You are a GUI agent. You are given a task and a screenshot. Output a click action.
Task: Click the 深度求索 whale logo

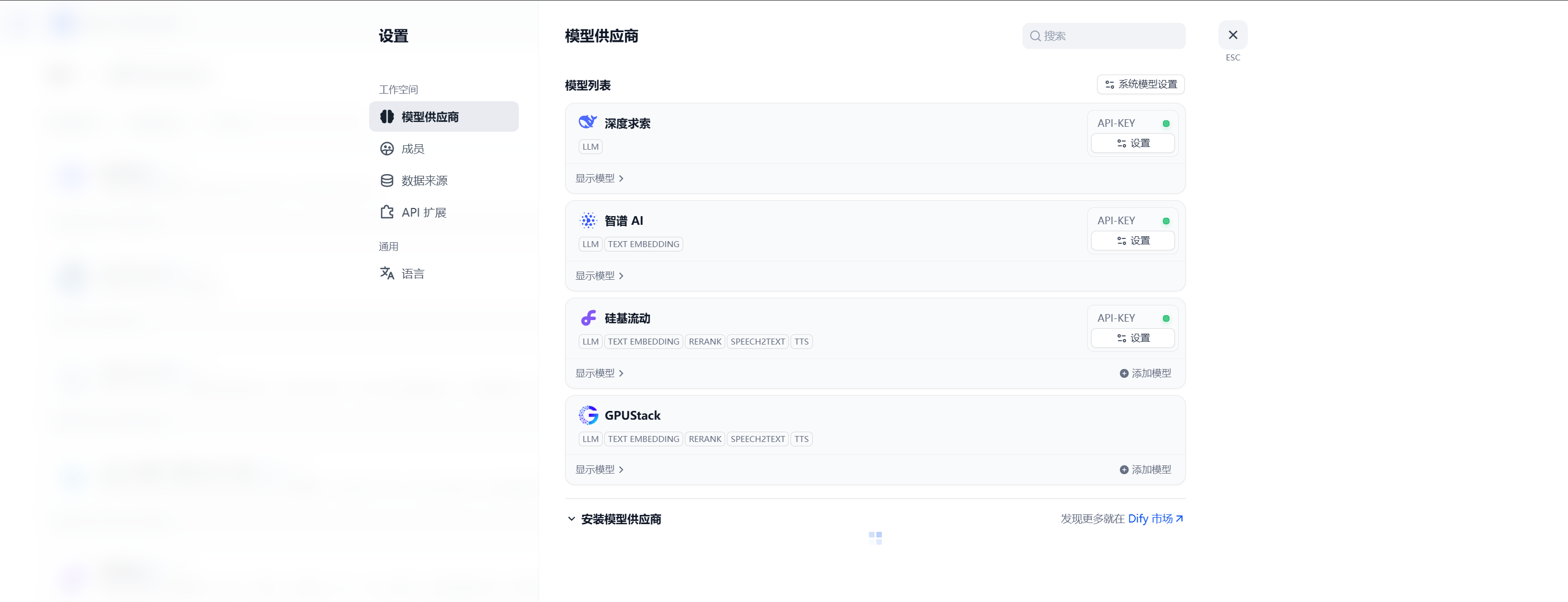588,122
